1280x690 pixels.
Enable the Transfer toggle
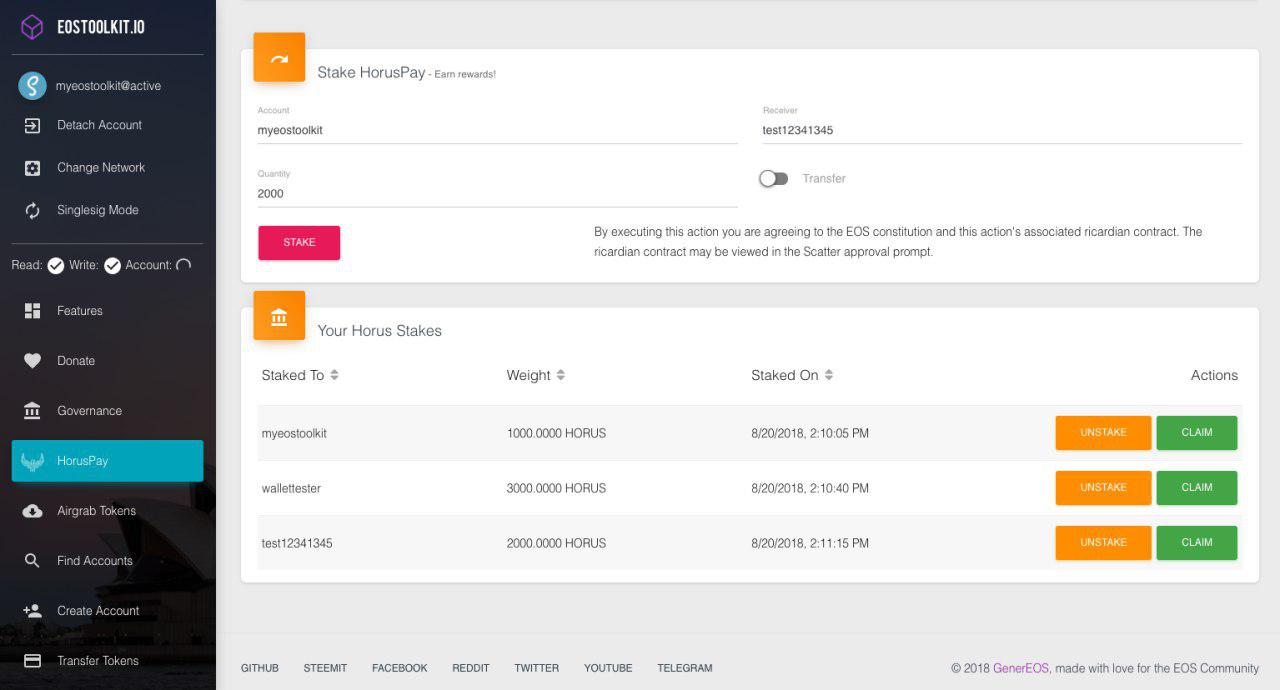(x=774, y=178)
